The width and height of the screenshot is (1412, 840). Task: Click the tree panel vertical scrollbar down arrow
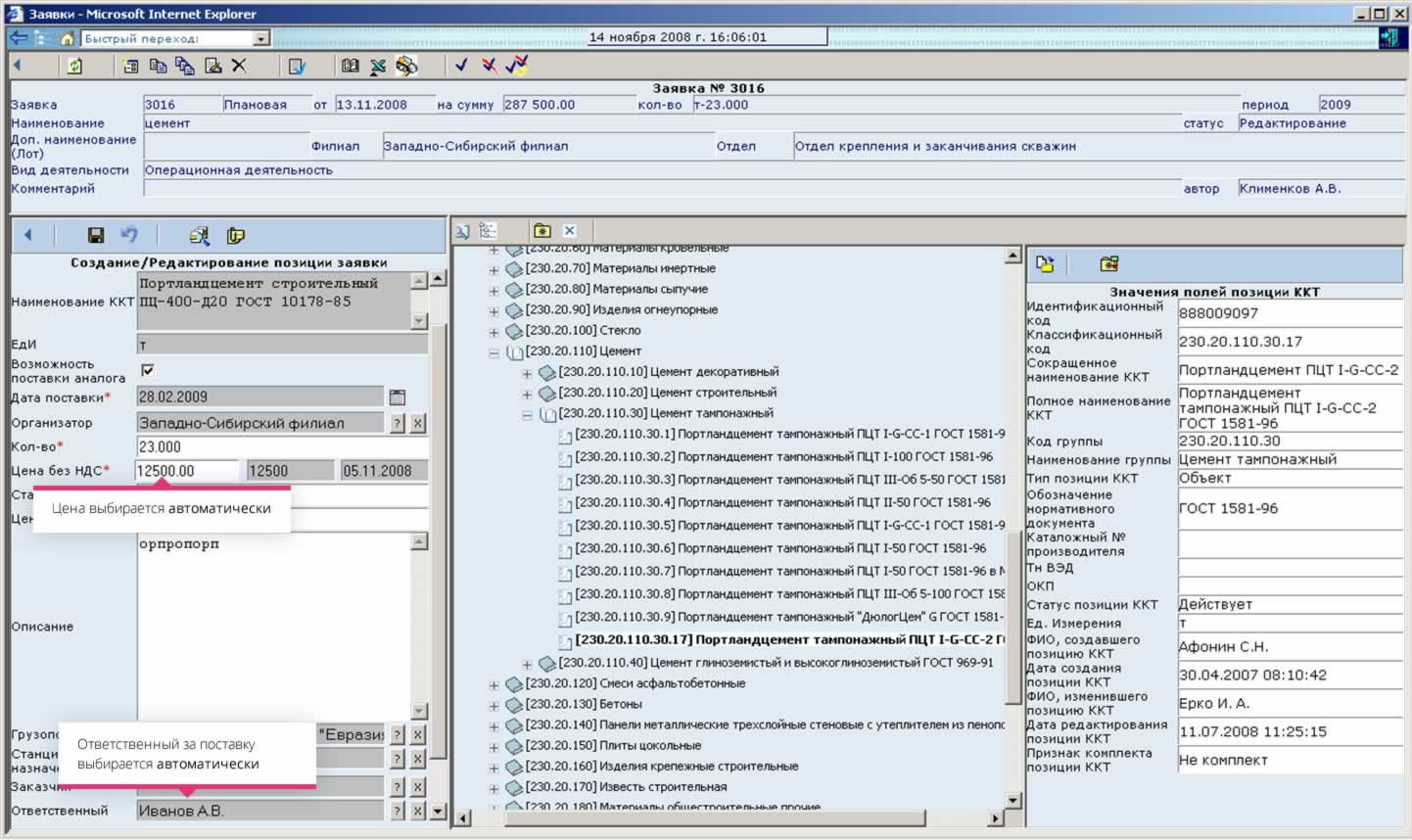1013,800
